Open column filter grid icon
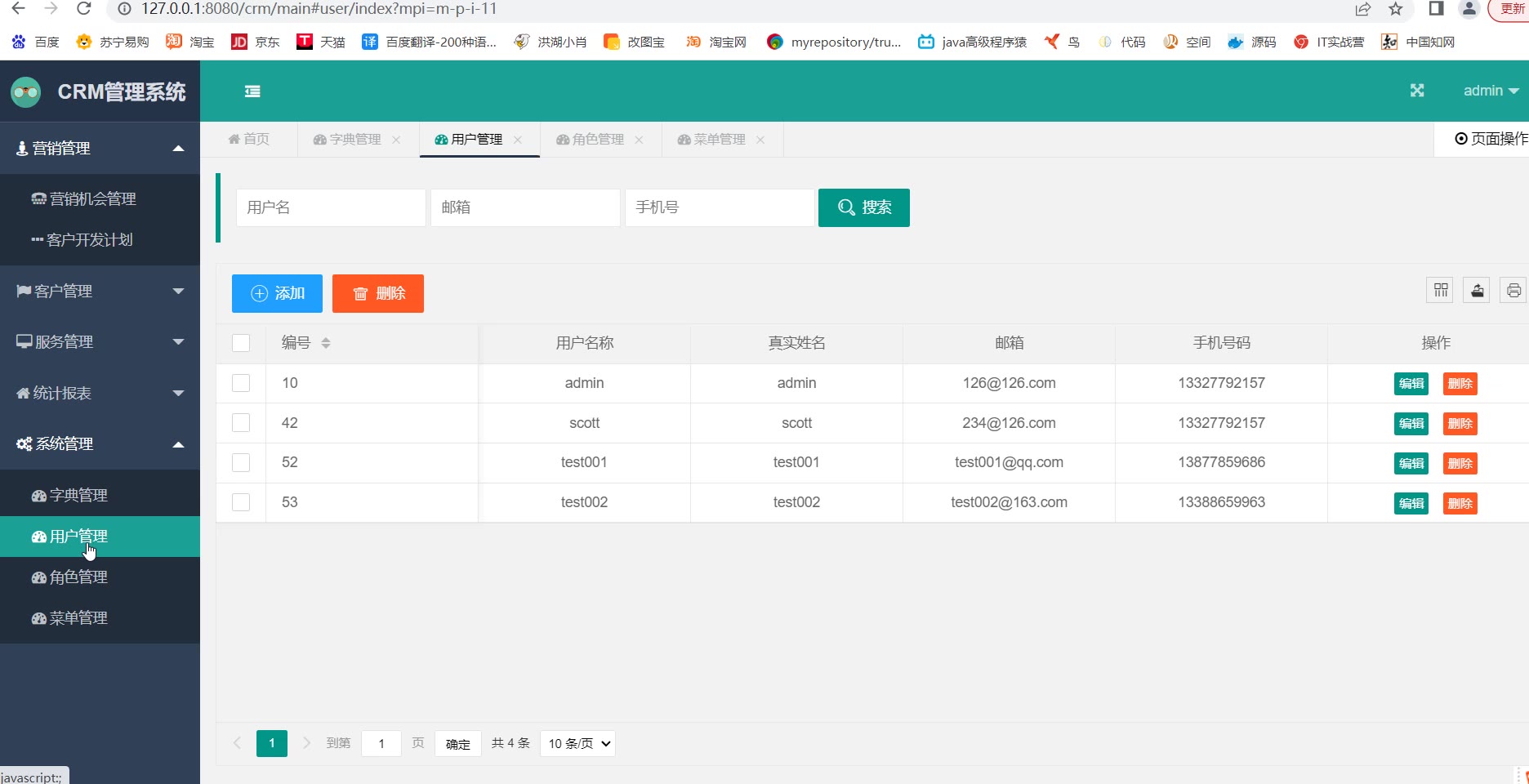The image size is (1529, 784). click(x=1441, y=290)
